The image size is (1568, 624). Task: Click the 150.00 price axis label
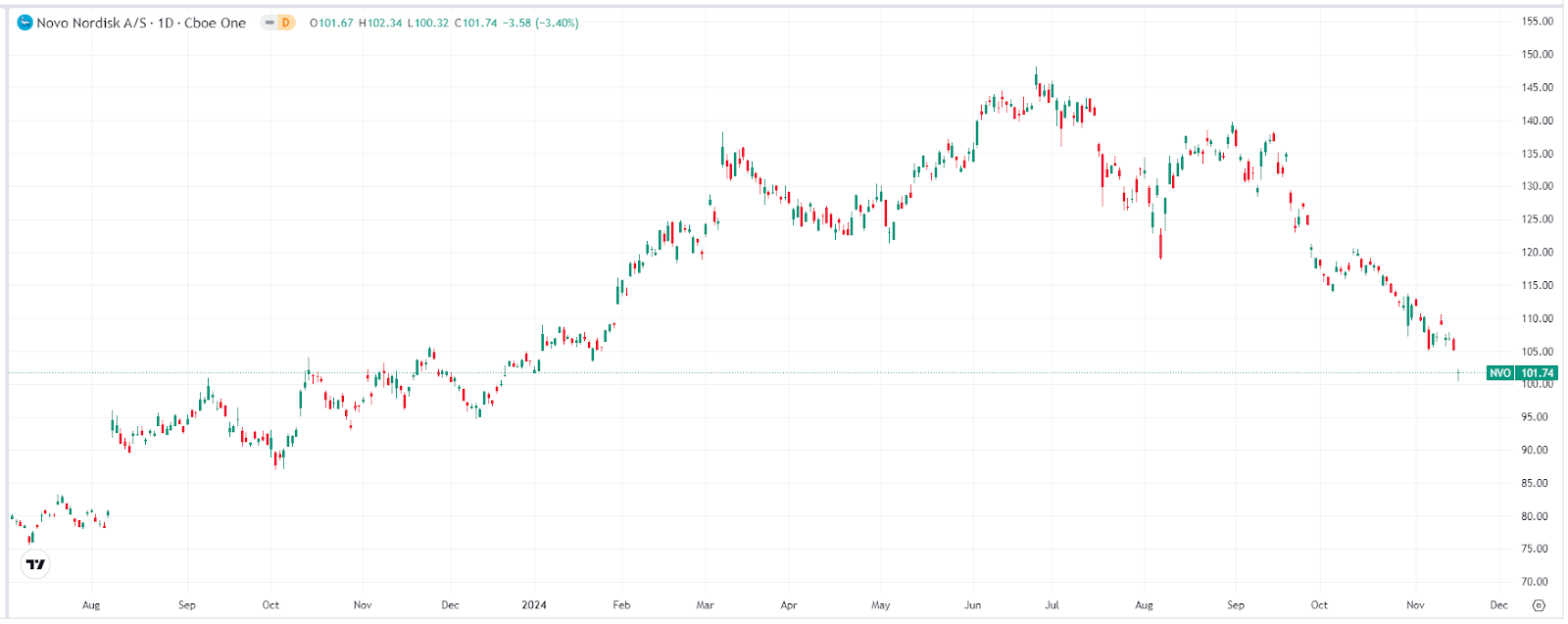pos(1537,55)
